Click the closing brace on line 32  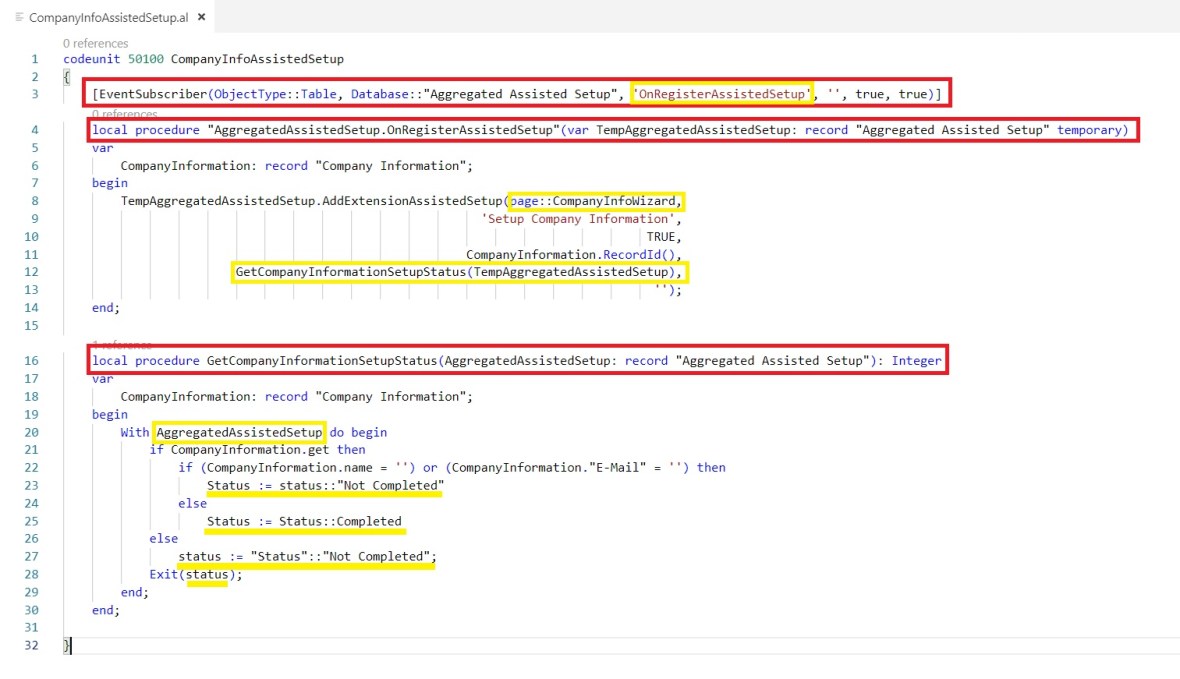pyautogui.click(x=67, y=646)
